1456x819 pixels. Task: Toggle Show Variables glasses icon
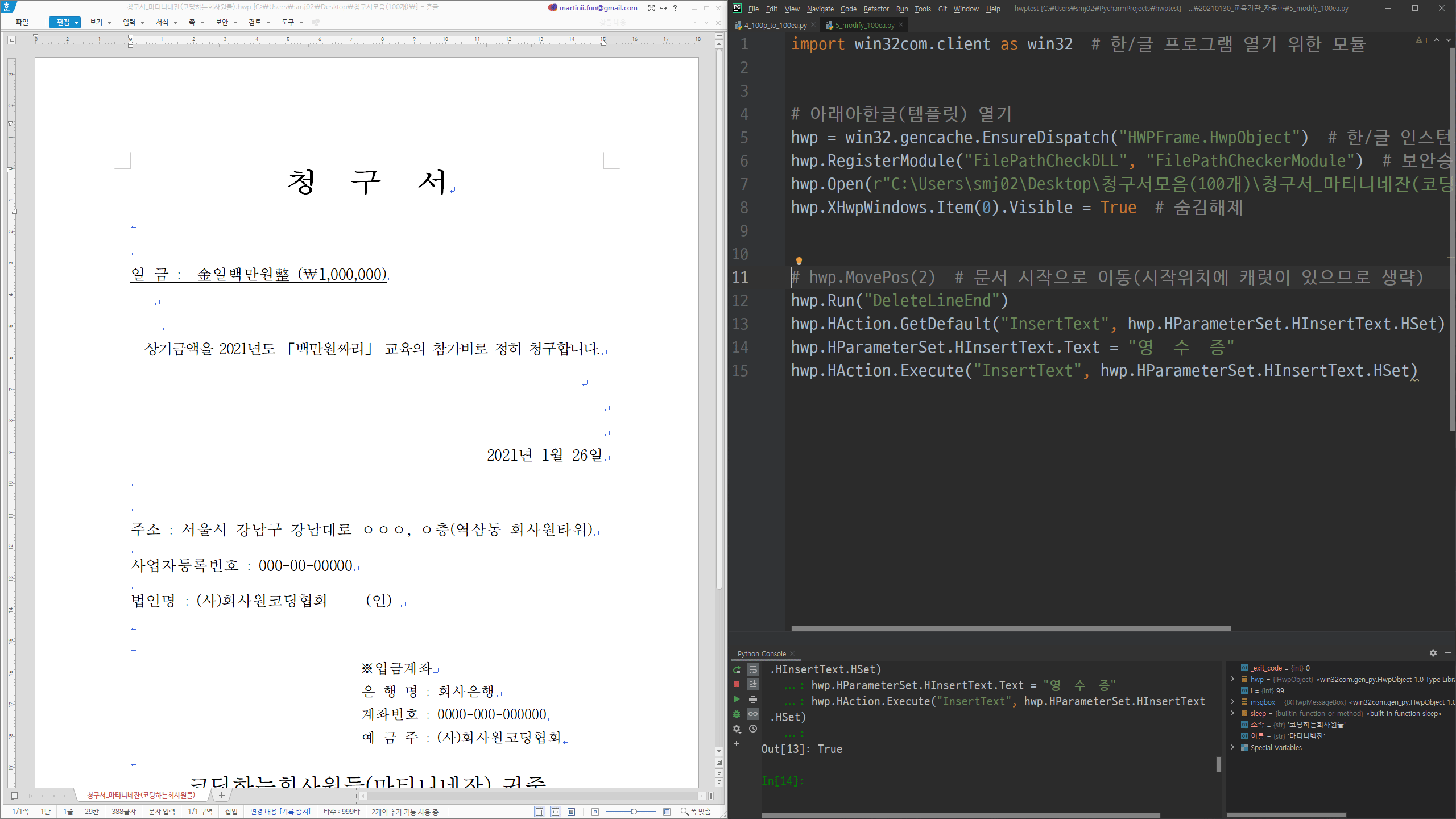pyautogui.click(x=753, y=714)
